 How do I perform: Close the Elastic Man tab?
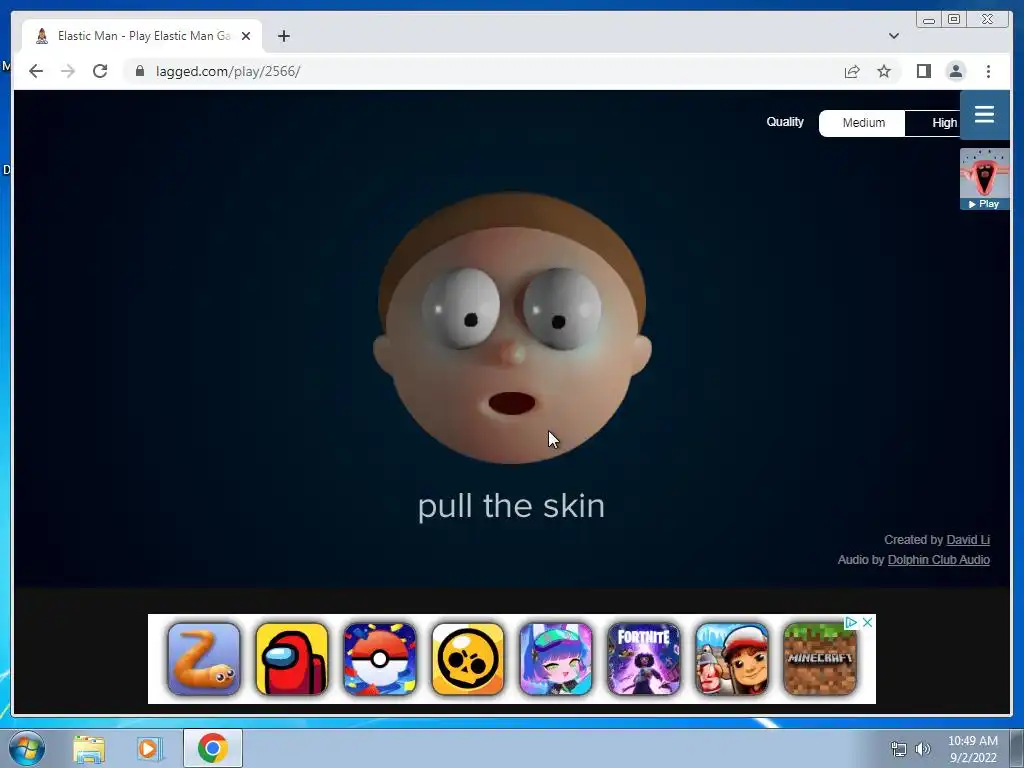tap(246, 36)
